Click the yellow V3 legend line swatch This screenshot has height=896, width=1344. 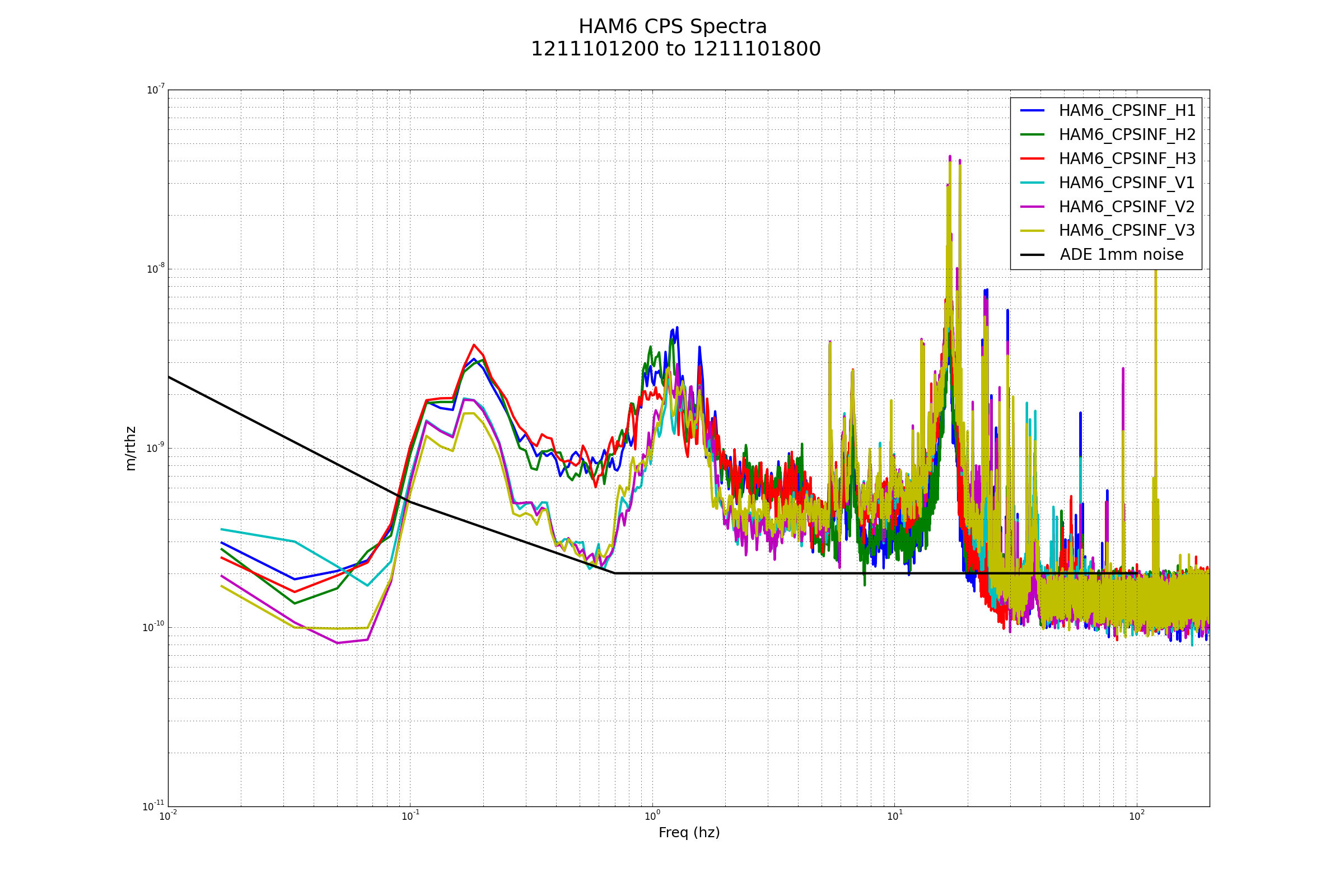[x=1032, y=230]
